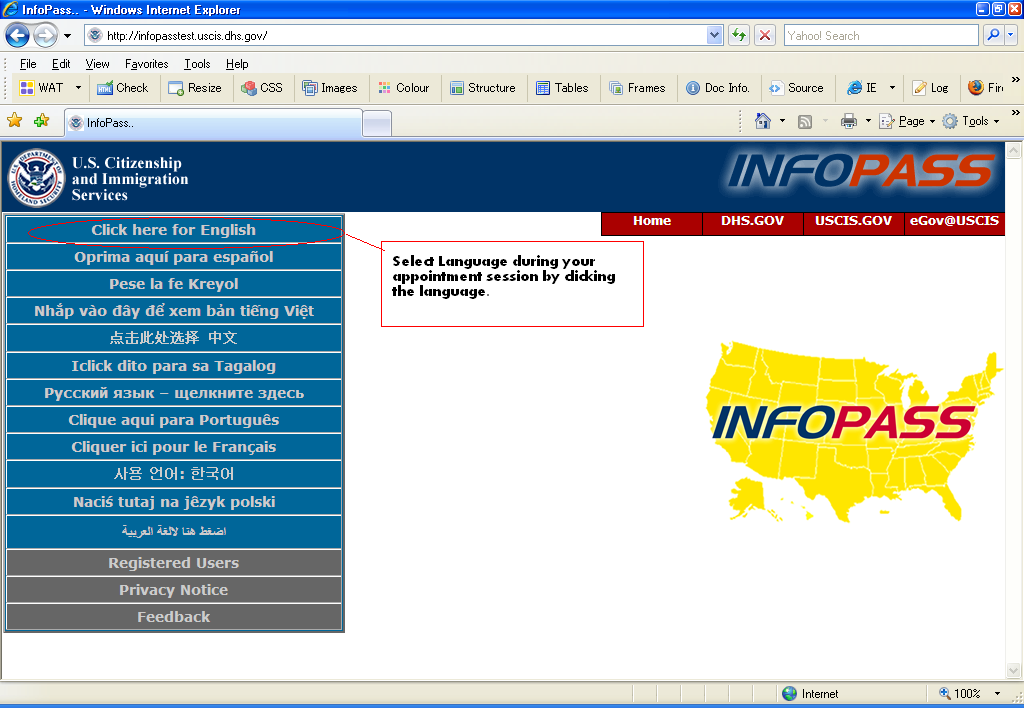Image resolution: width=1024 pixels, height=708 pixels.
Task: Open Registered Users
Action: click(x=174, y=562)
